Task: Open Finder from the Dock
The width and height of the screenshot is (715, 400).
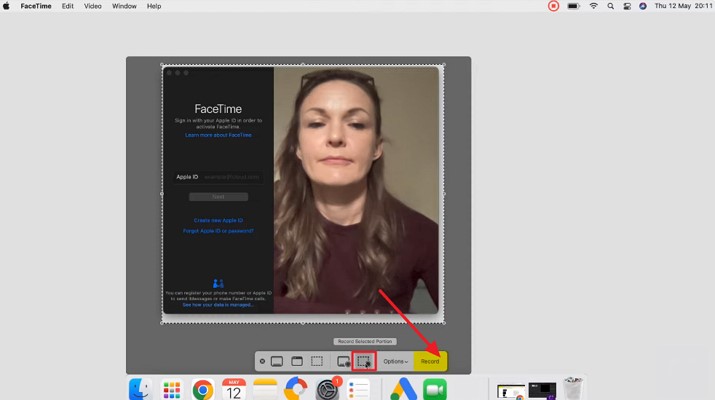Action: pyautogui.click(x=140, y=390)
